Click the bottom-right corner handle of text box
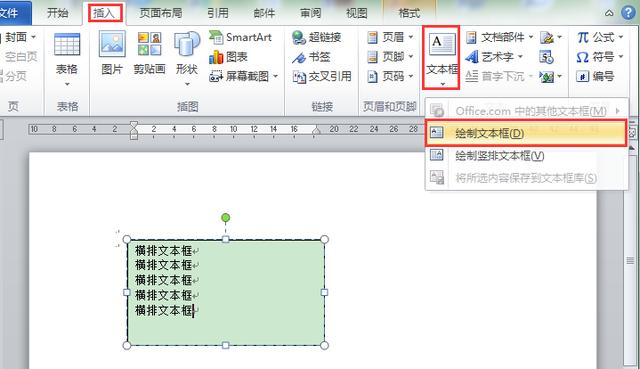 pos(324,345)
